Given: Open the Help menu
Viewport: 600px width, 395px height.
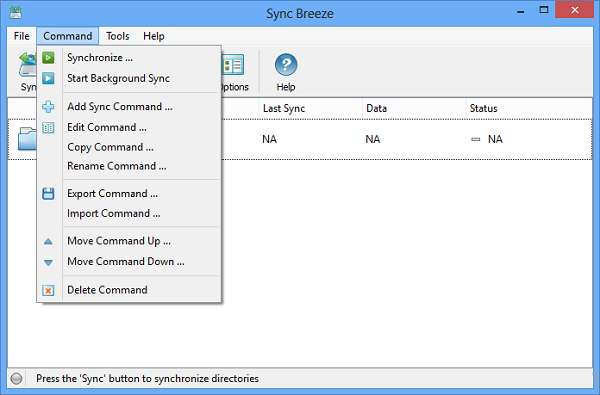Looking at the screenshot, I should 154,36.
